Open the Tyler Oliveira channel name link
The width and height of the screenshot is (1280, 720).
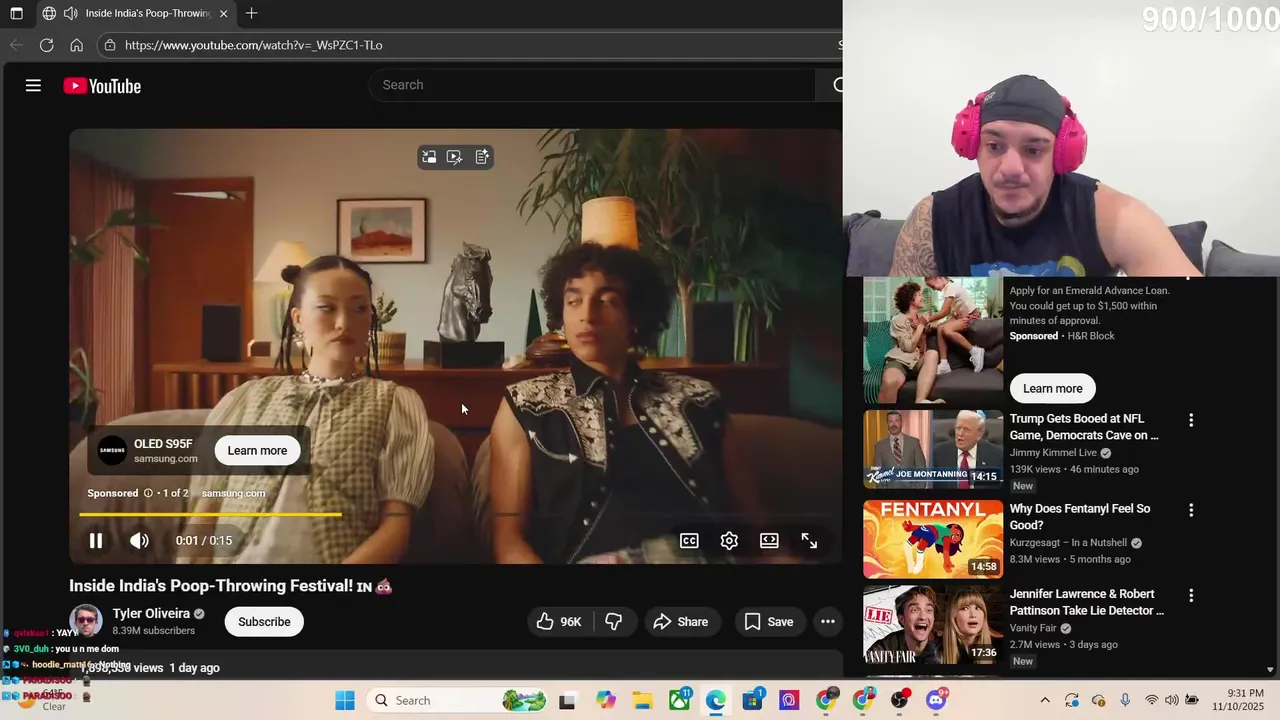click(x=151, y=614)
